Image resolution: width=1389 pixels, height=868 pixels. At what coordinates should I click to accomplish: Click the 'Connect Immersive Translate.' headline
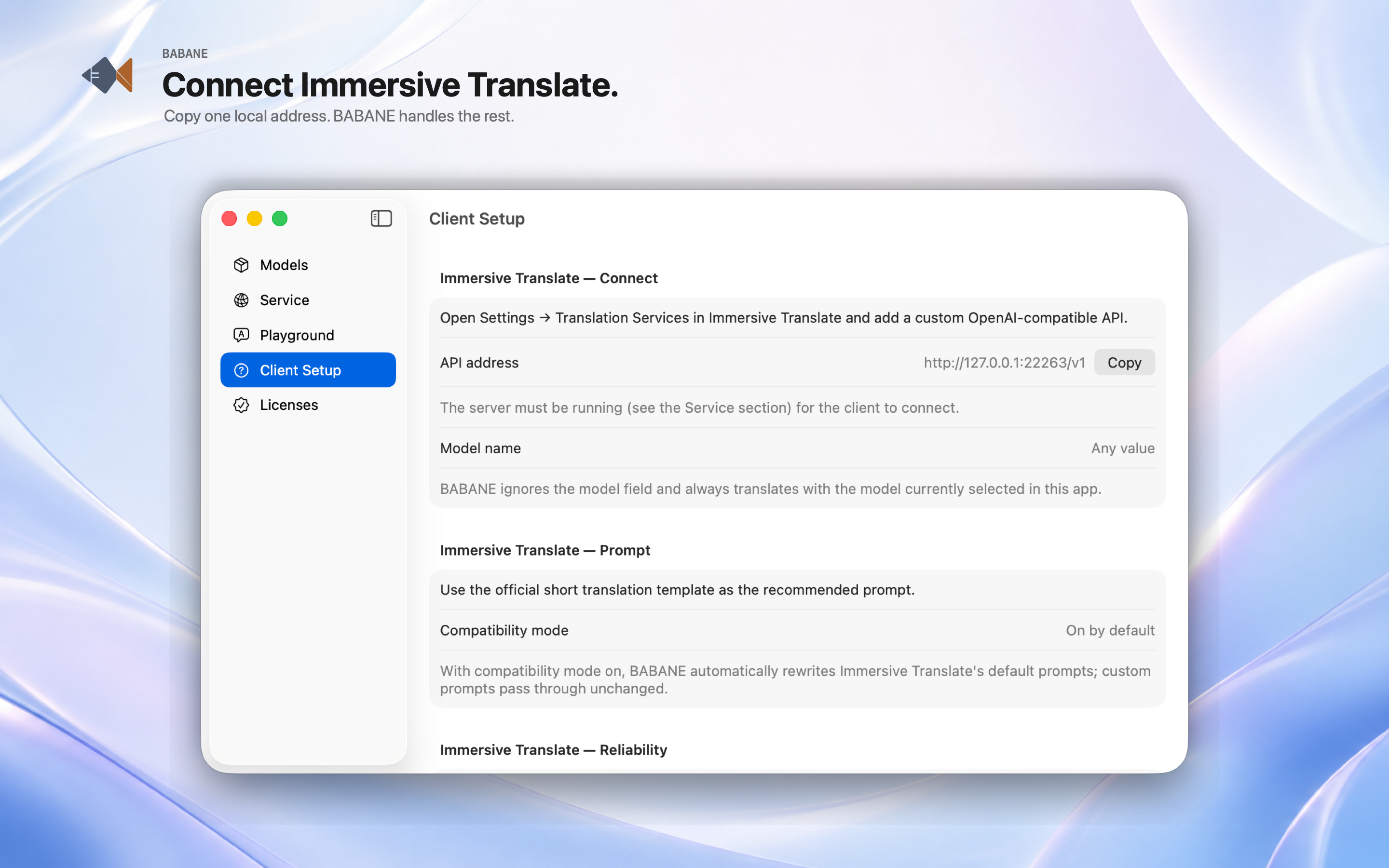coord(390,85)
